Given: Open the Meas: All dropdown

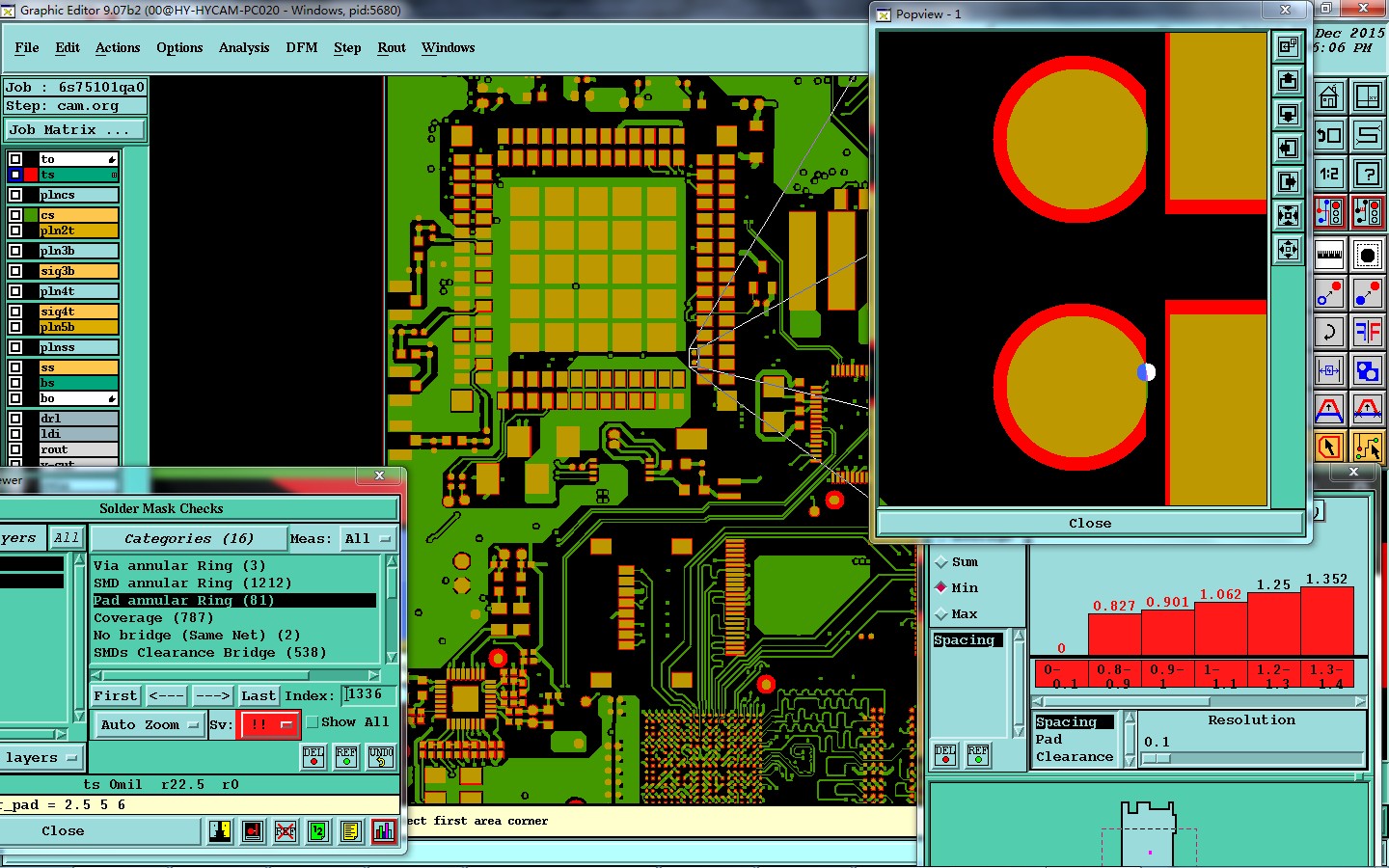Looking at the screenshot, I should [x=368, y=538].
